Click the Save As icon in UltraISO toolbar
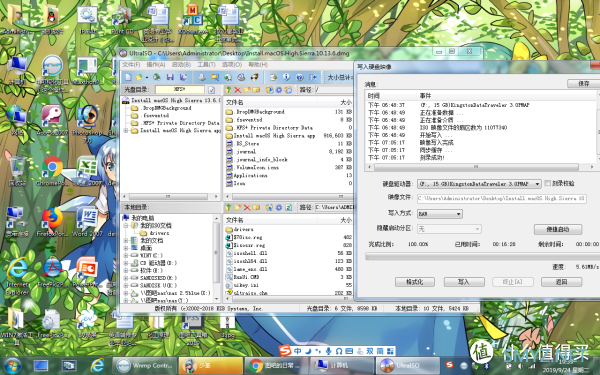The image size is (600, 375). (183, 77)
